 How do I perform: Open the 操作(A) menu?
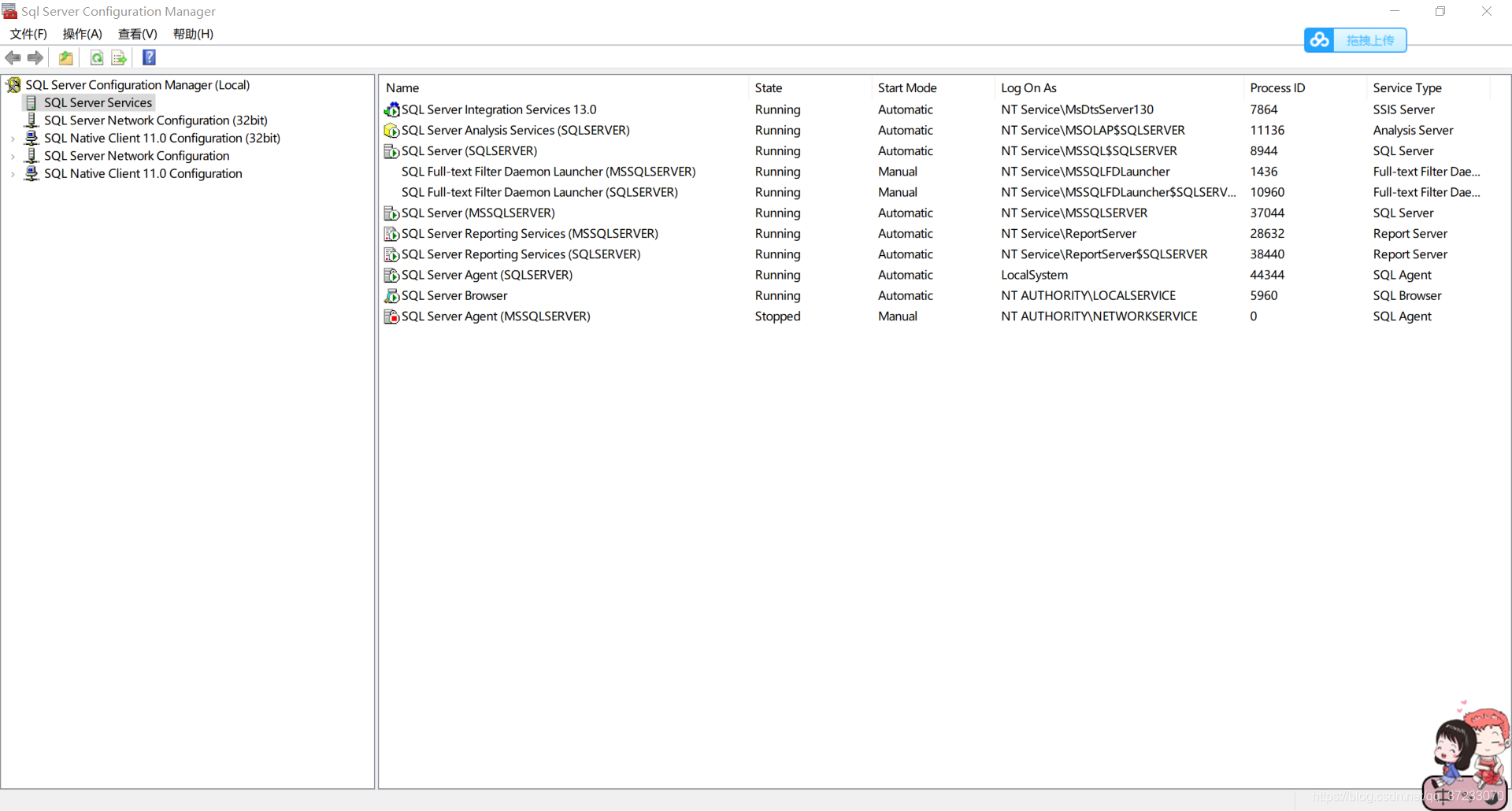pyautogui.click(x=83, y=34)
